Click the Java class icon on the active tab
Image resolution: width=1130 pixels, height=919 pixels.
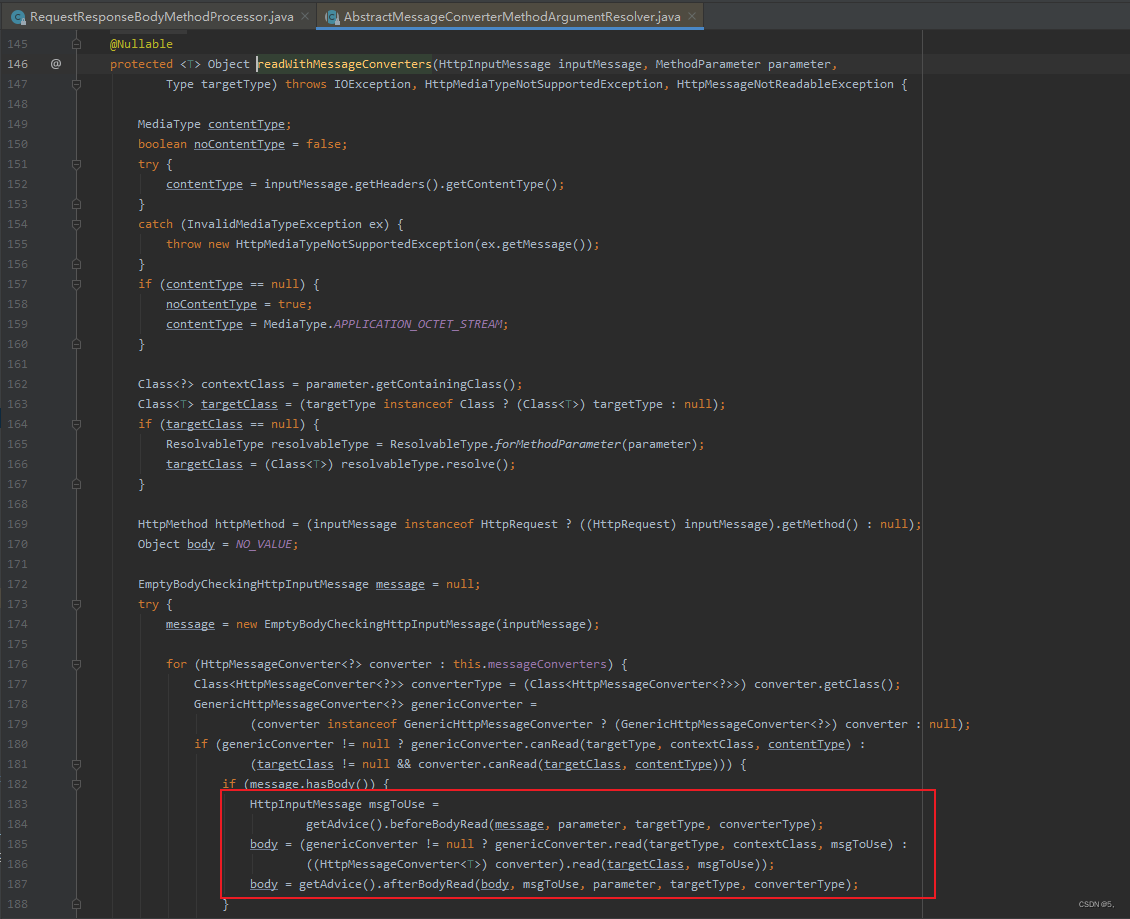point(330,16)
